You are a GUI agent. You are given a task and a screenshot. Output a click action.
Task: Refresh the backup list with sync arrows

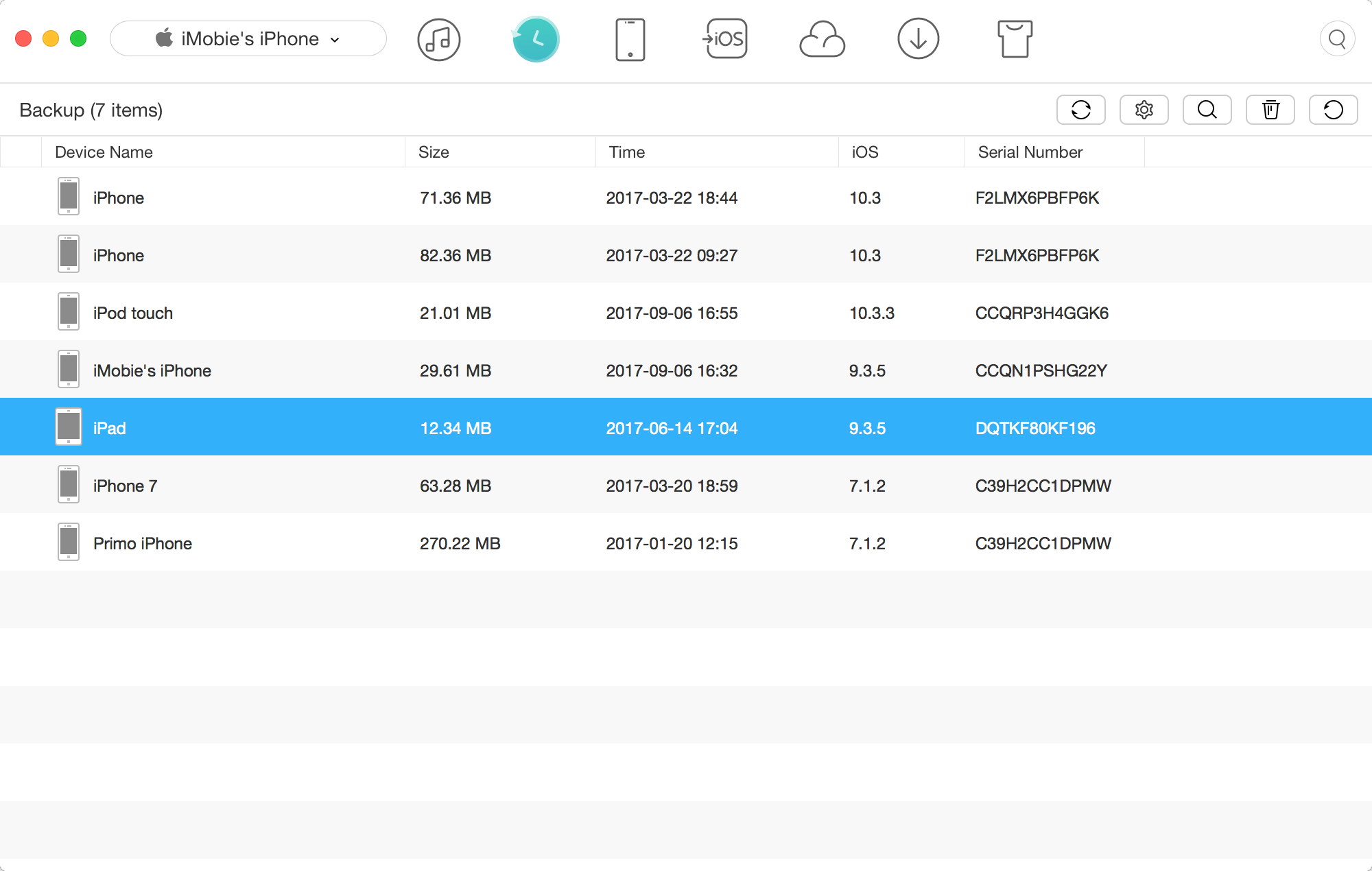(1081, 110)
